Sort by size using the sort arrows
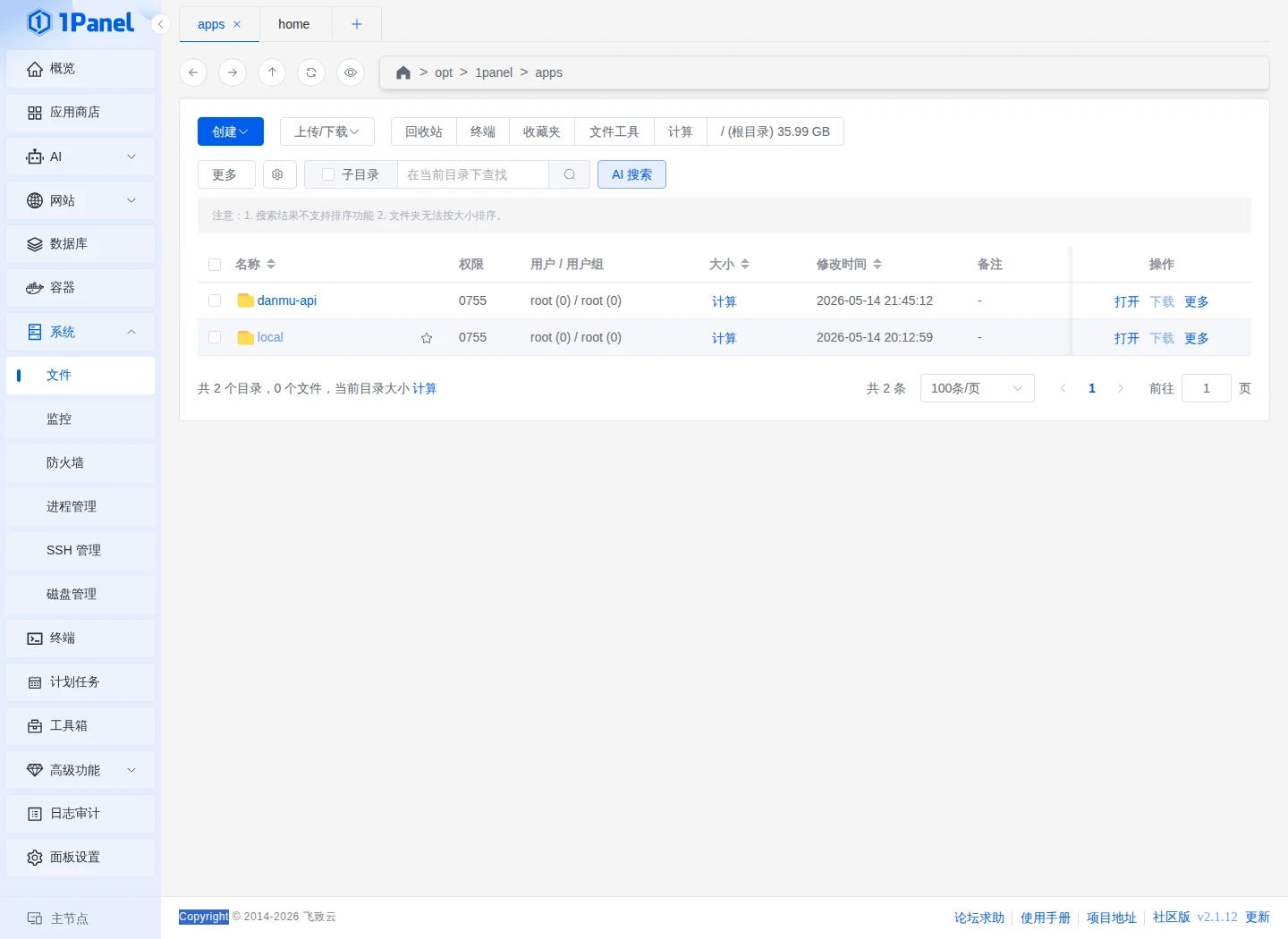The height and width of the screenshot is (939, 1288). (x=745, y=264)
